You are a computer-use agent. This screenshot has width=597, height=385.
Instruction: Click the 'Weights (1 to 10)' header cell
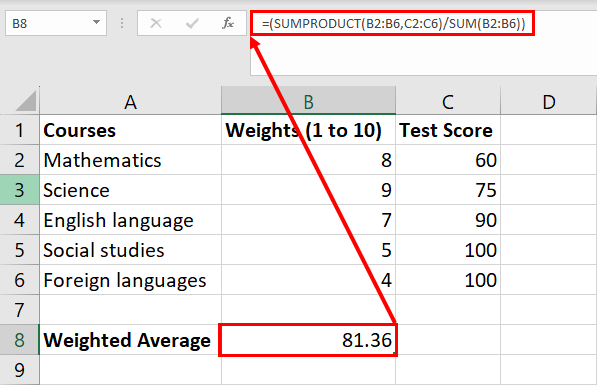coord(308,130)
